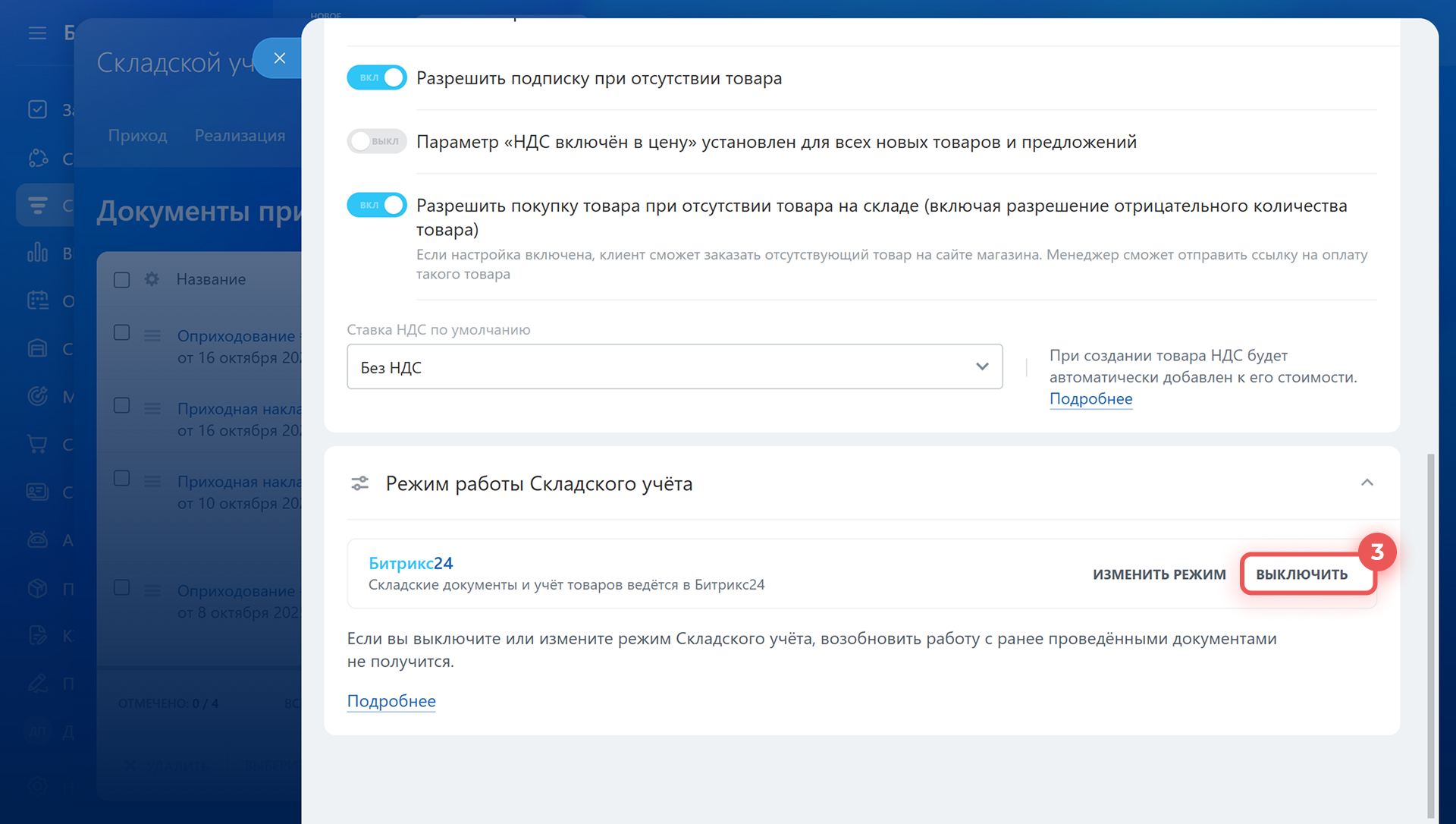Click the shopping cart icon in the sidebar

pos(37,444)
